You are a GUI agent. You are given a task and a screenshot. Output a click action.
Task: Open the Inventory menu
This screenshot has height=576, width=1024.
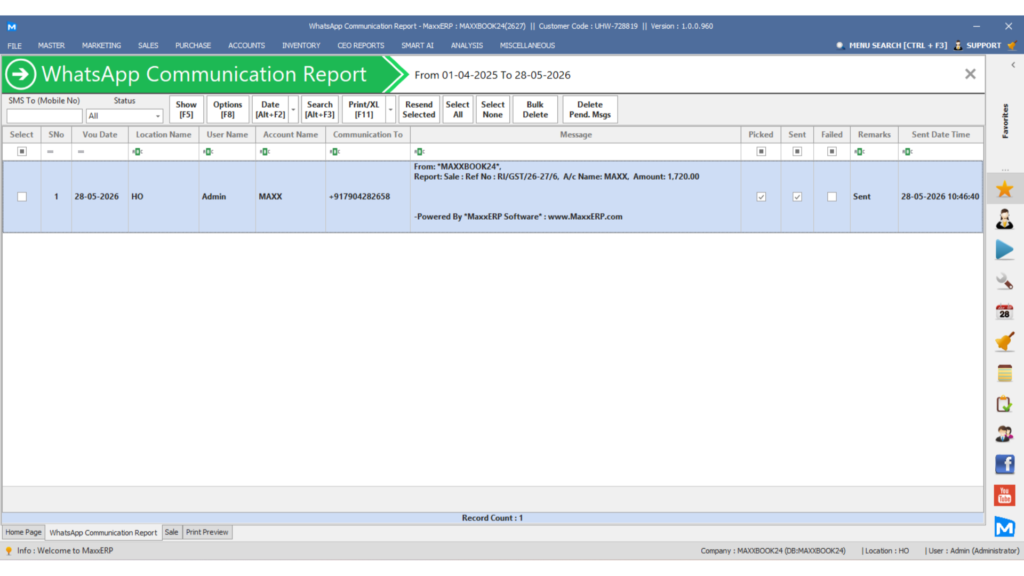click(301, 46)
